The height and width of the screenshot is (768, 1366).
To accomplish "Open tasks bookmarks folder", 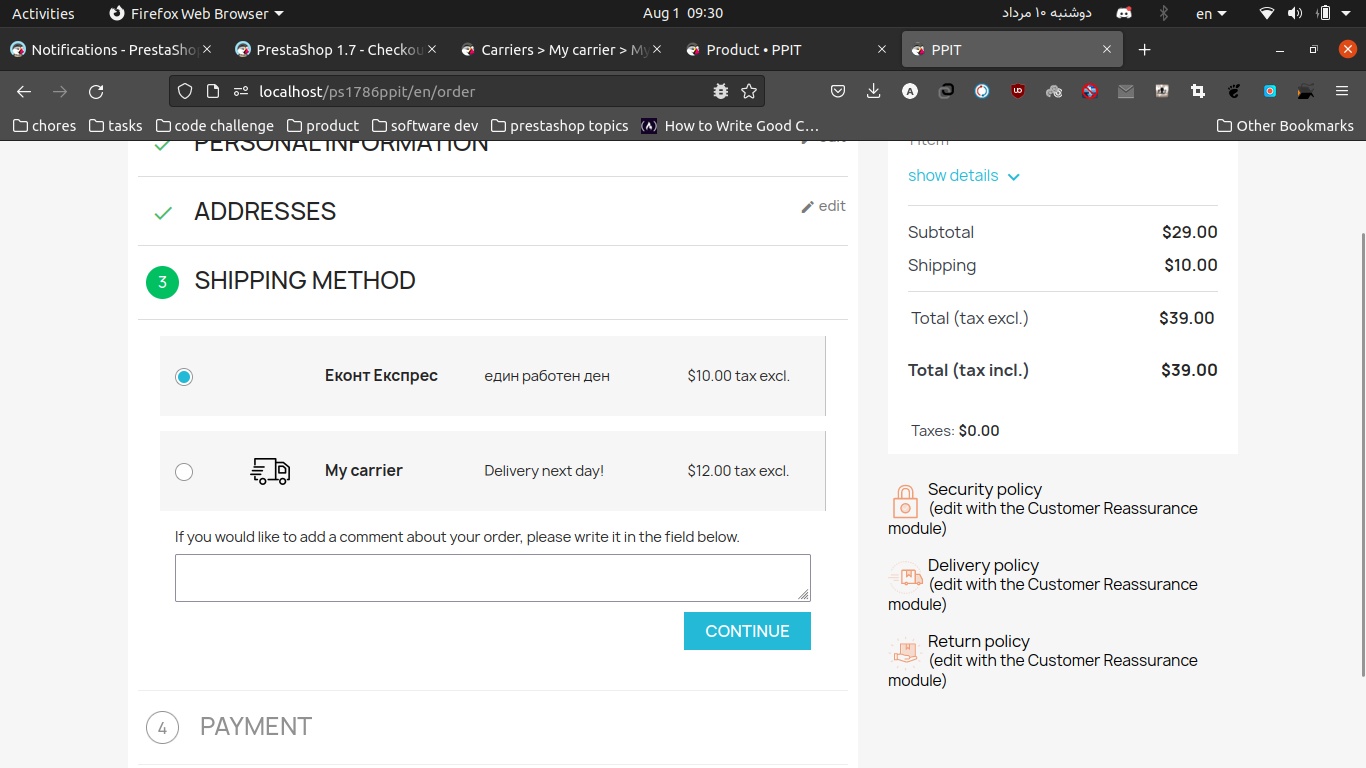I will (116, 126).
